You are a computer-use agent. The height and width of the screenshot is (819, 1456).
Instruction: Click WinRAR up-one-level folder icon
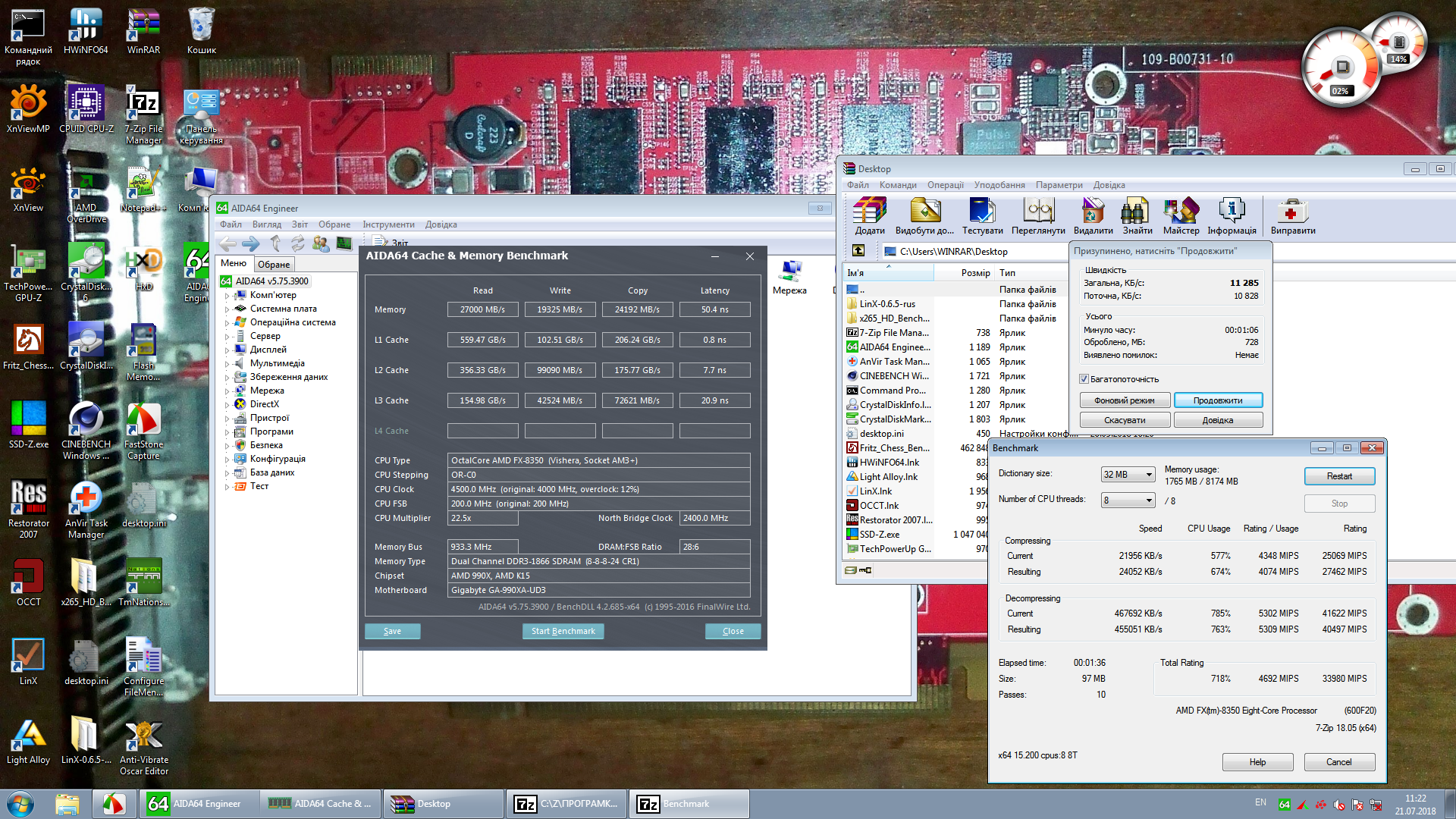[858, 251]
